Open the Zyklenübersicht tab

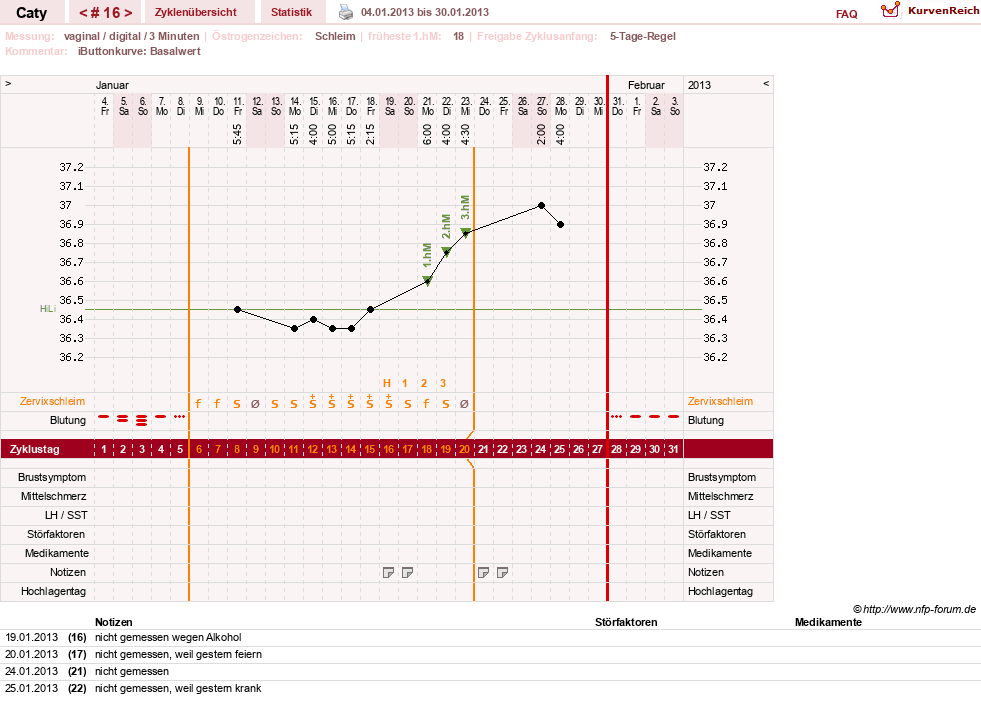pos(196,12)
